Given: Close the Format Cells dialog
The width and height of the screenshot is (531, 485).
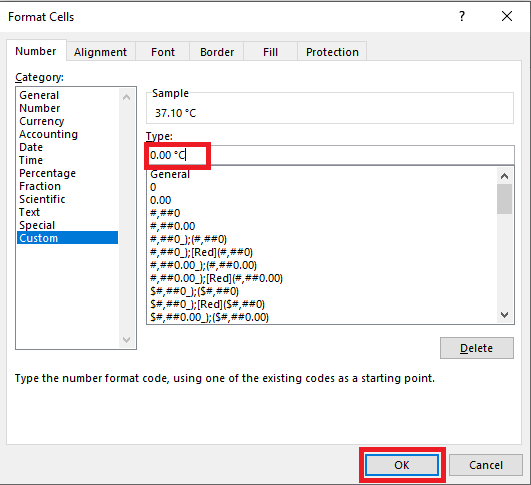Looking at the screenshot, I should [507, 16].
